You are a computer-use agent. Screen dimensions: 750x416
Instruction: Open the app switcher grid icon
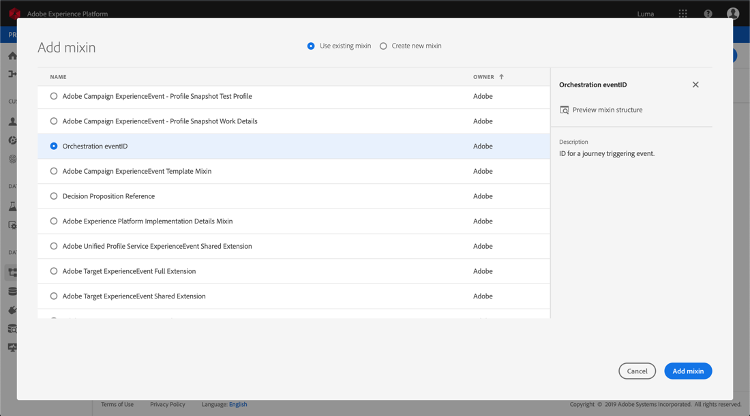coord(683,13)
